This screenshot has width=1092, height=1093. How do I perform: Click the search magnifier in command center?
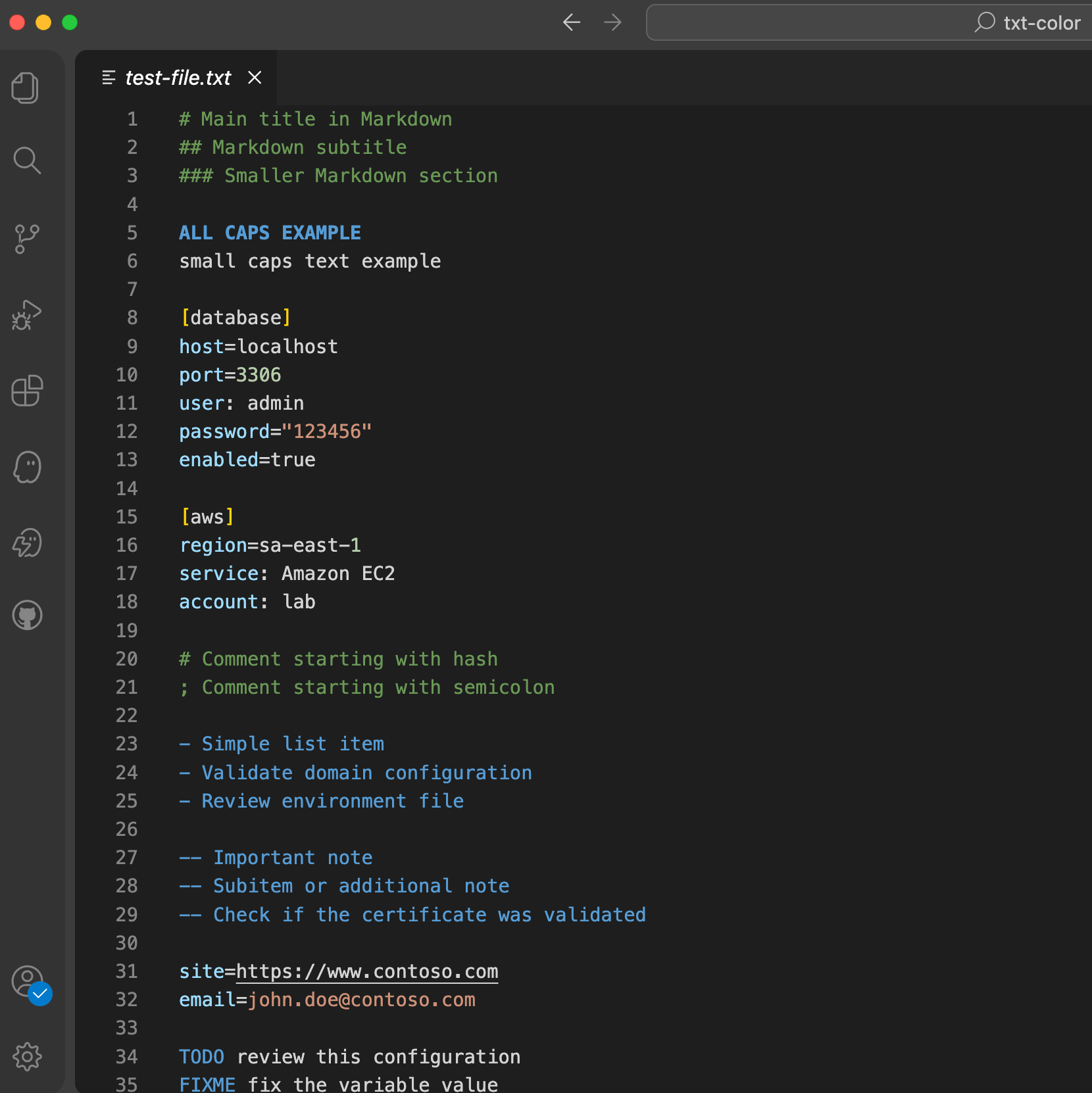984,22
